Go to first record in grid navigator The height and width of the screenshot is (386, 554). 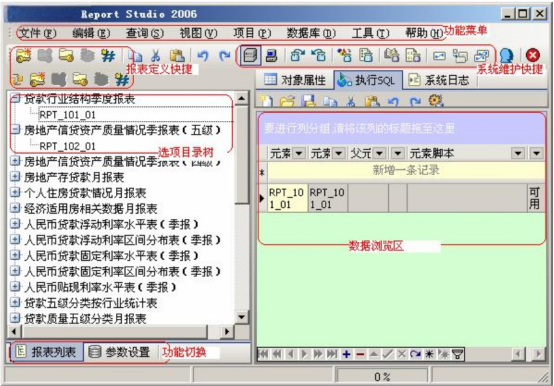[263, 354]
